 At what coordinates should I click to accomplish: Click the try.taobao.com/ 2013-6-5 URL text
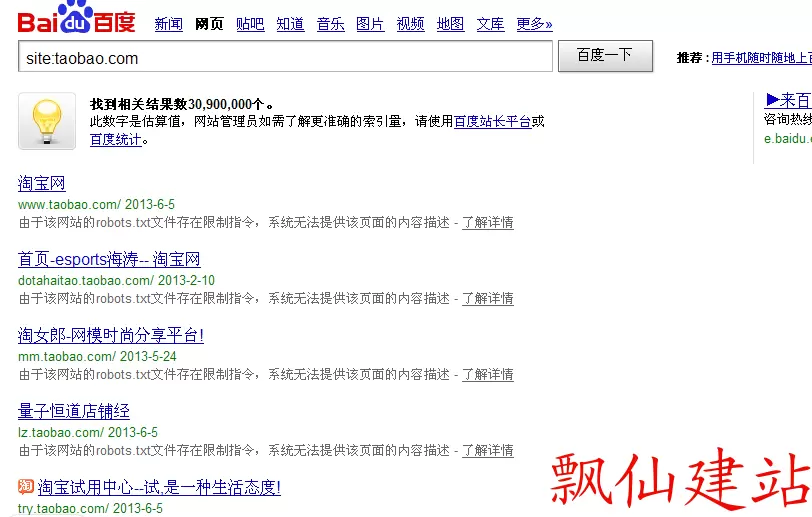click(x=91, y=508)
